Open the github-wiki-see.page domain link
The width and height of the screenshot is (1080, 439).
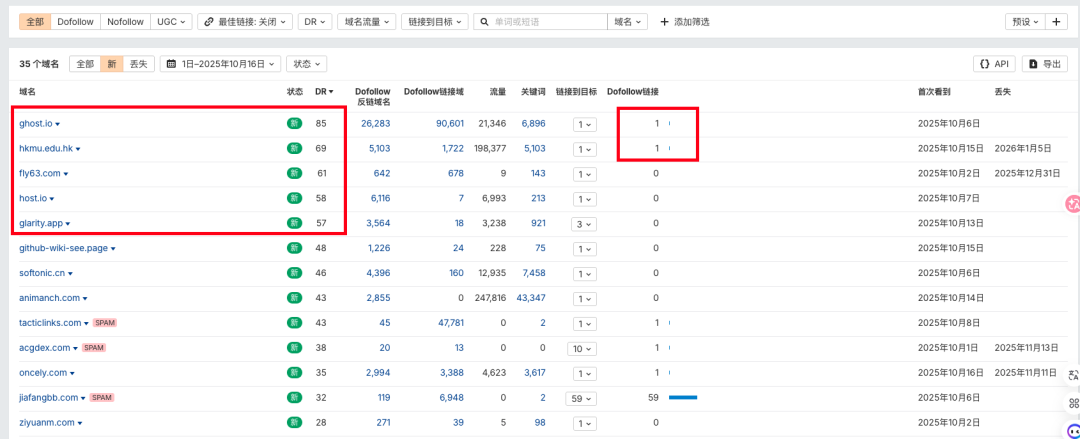(x=63, y=248)
